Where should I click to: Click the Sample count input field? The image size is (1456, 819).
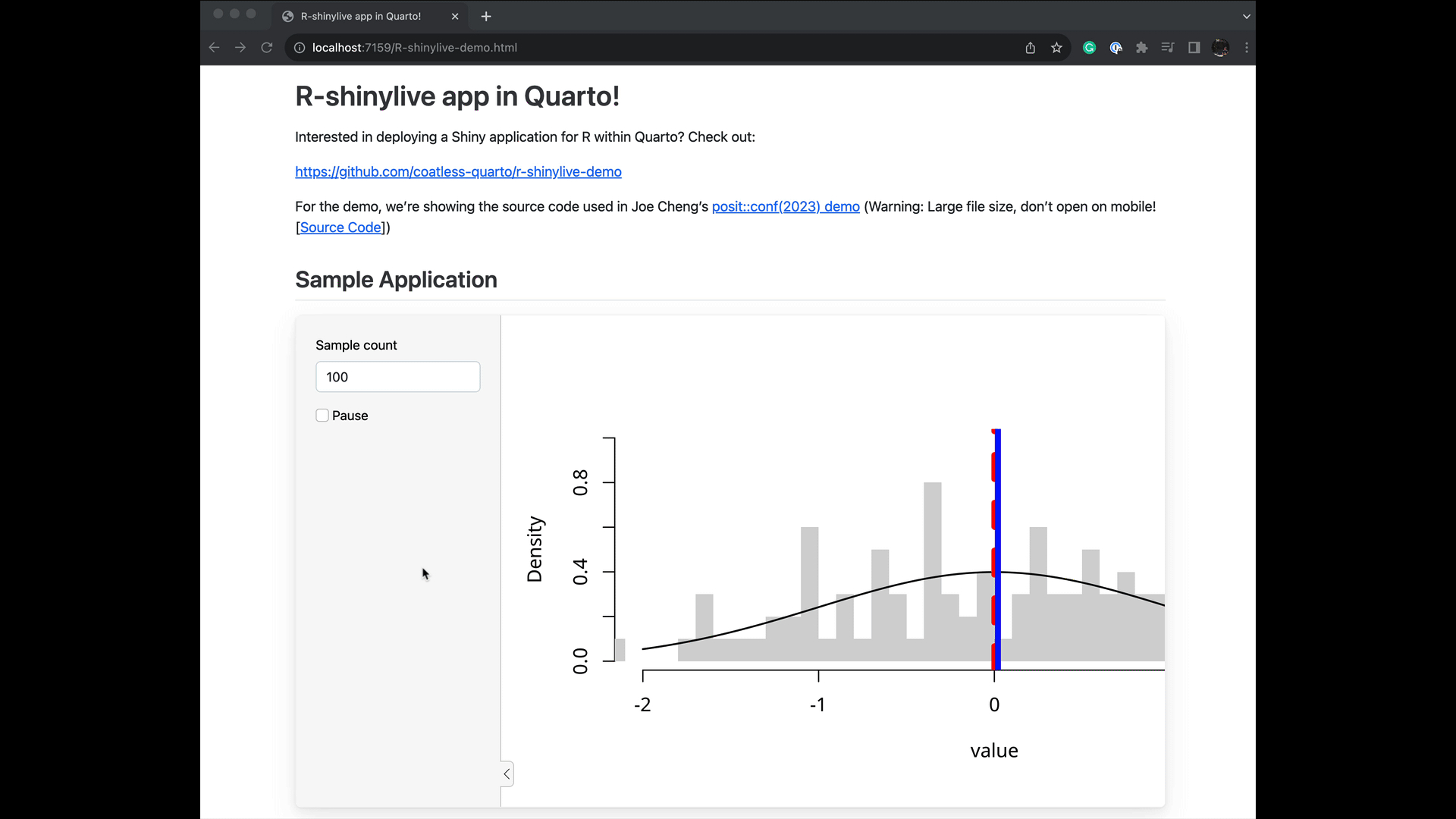point(397,377)
